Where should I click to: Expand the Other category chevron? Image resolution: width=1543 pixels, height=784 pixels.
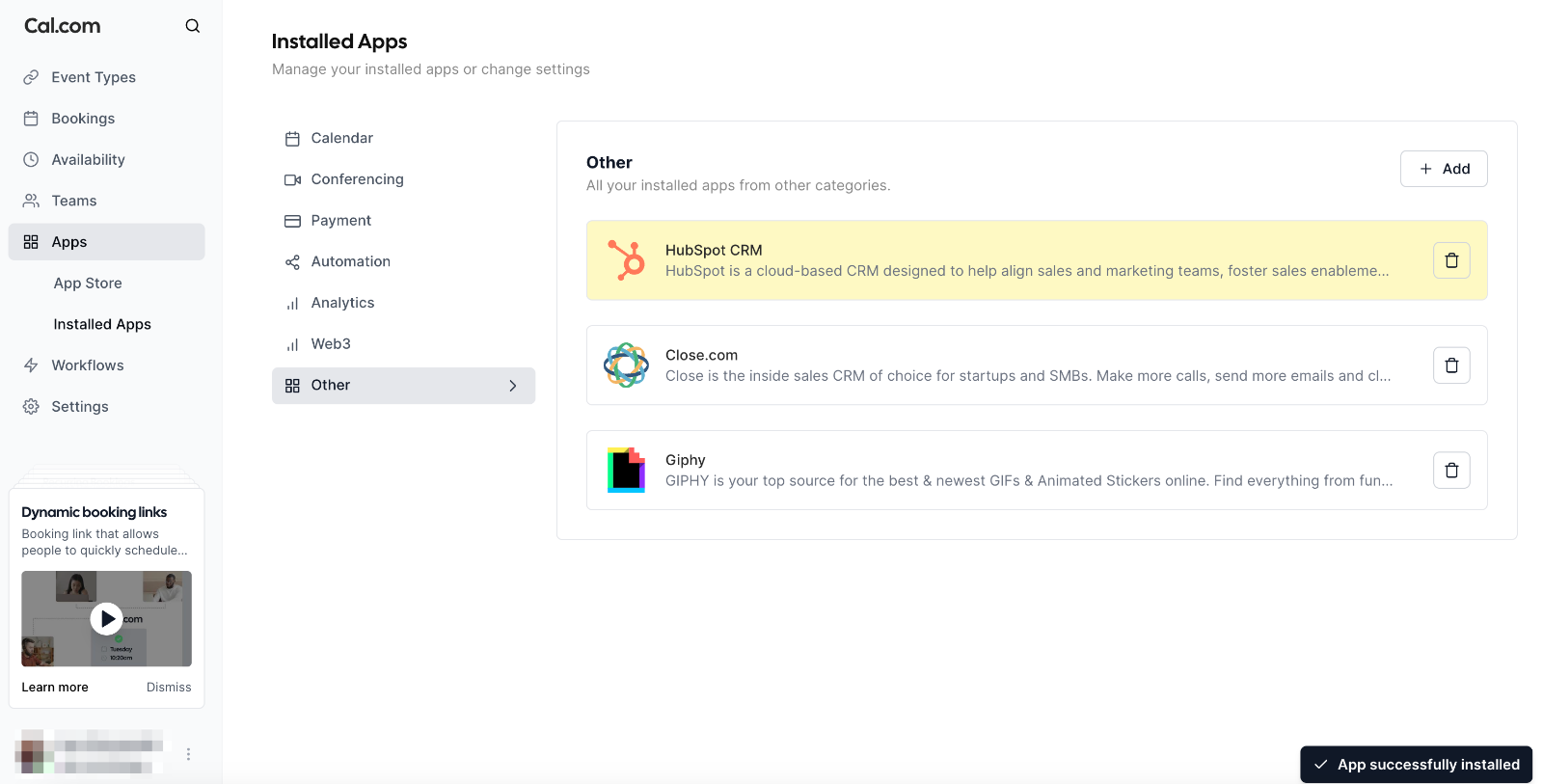tap(513, 386)
